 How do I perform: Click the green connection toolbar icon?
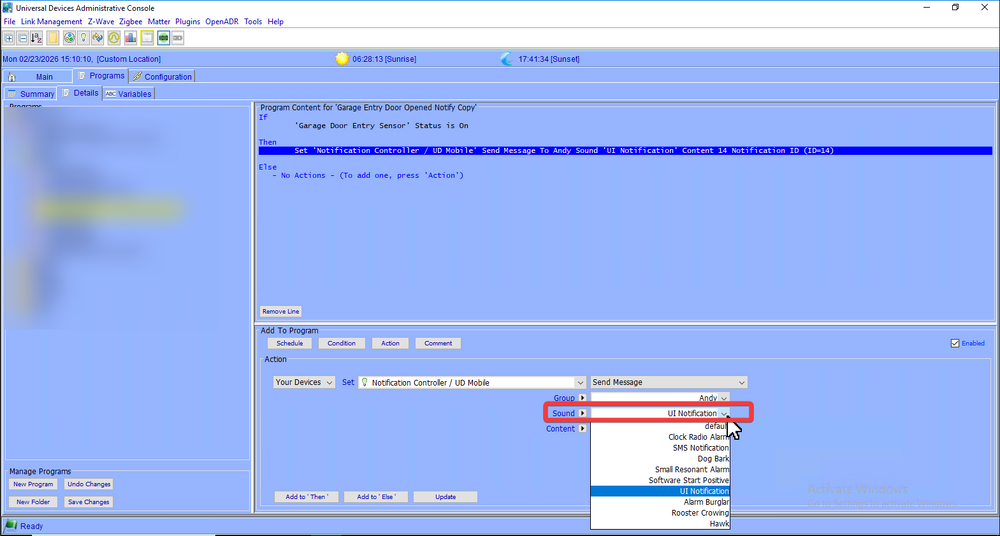coord(163,38)
